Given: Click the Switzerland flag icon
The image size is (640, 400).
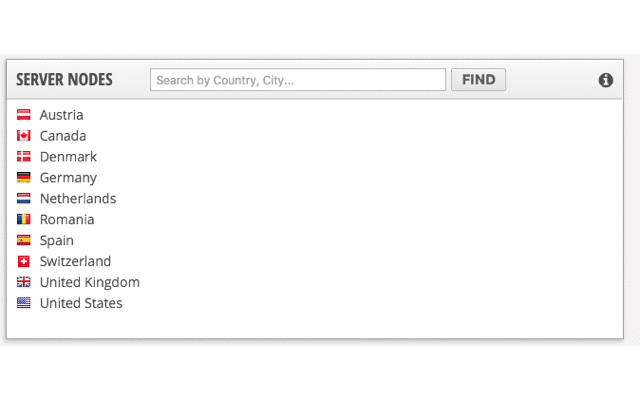Looking at the screenshot, I should point(24,262).
